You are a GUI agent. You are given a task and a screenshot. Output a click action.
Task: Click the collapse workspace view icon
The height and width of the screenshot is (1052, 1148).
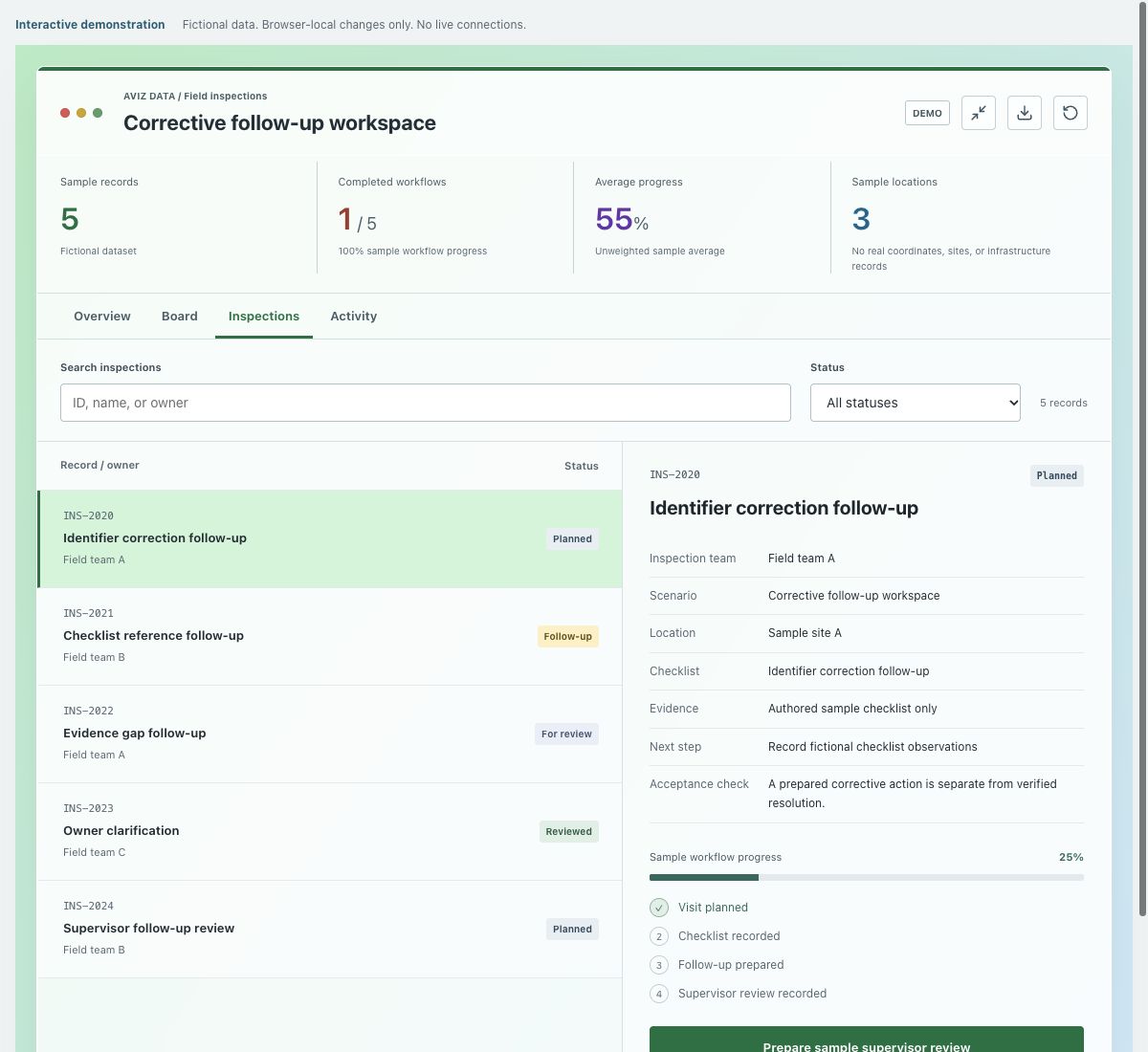pos(979,113)
